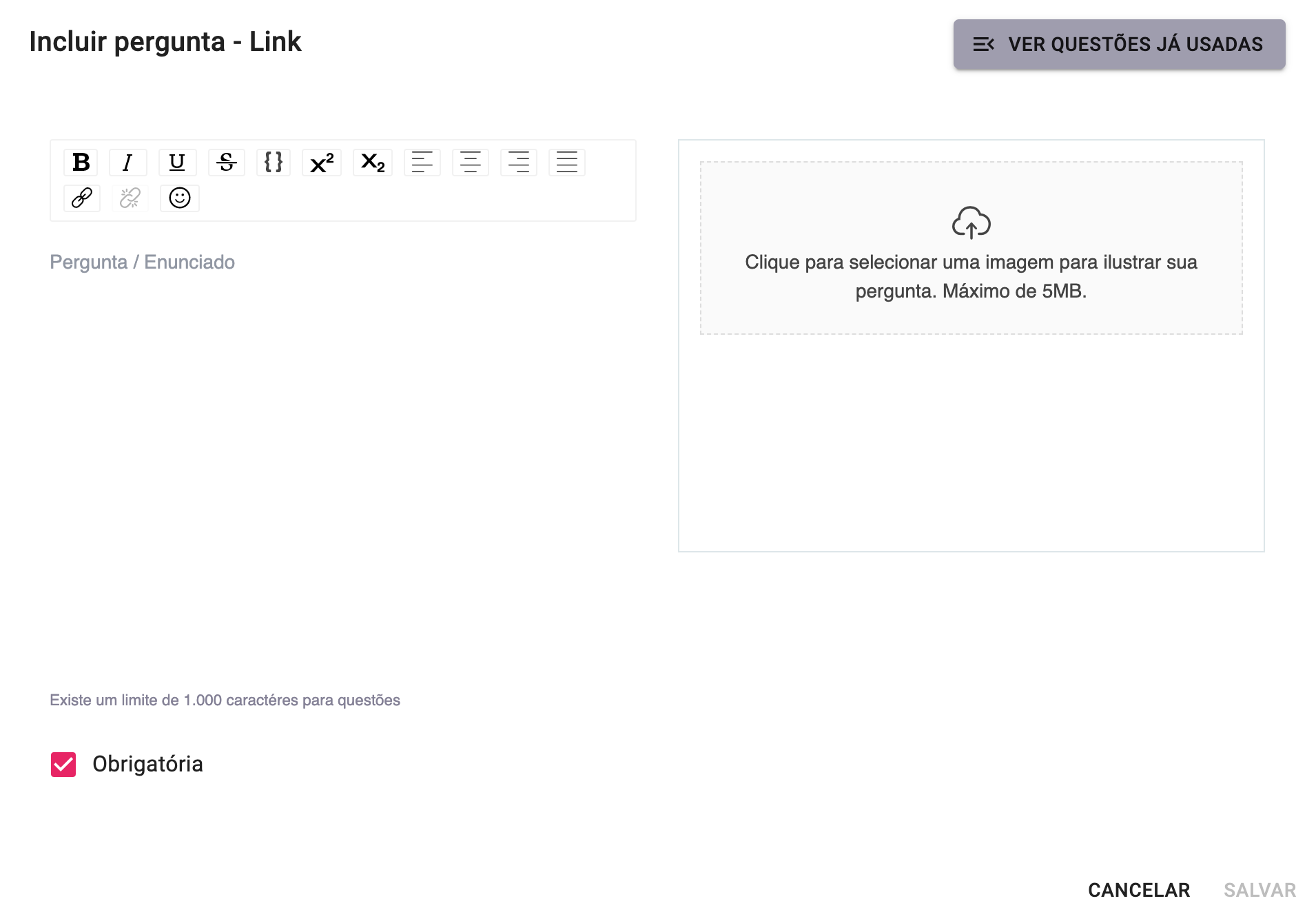Apply superscript formatting
Viewport: 1316px width, 923px height.
[322, 163]
